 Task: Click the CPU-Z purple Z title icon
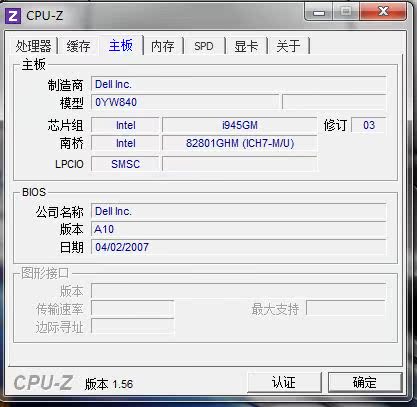pos(13,15)
